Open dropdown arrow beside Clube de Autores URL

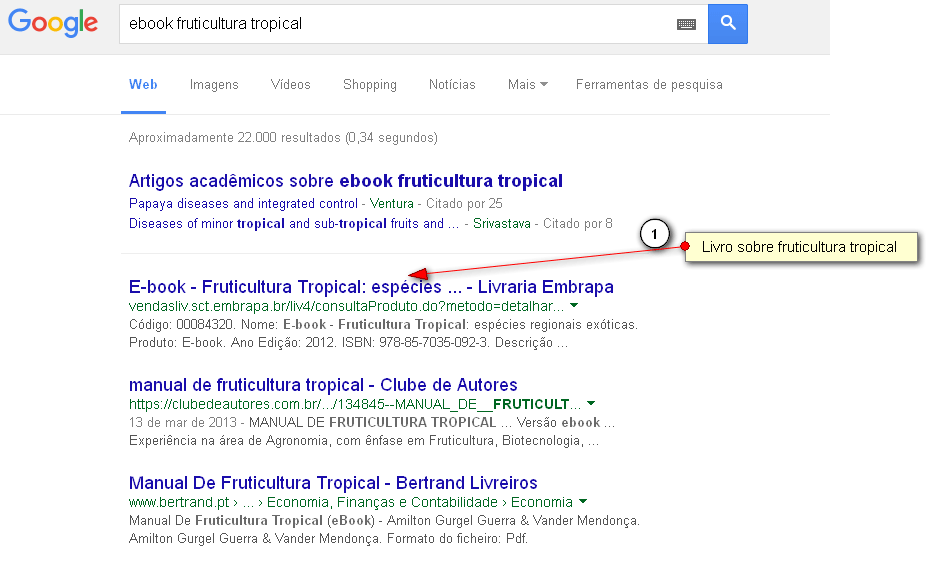tap(591, 404)
